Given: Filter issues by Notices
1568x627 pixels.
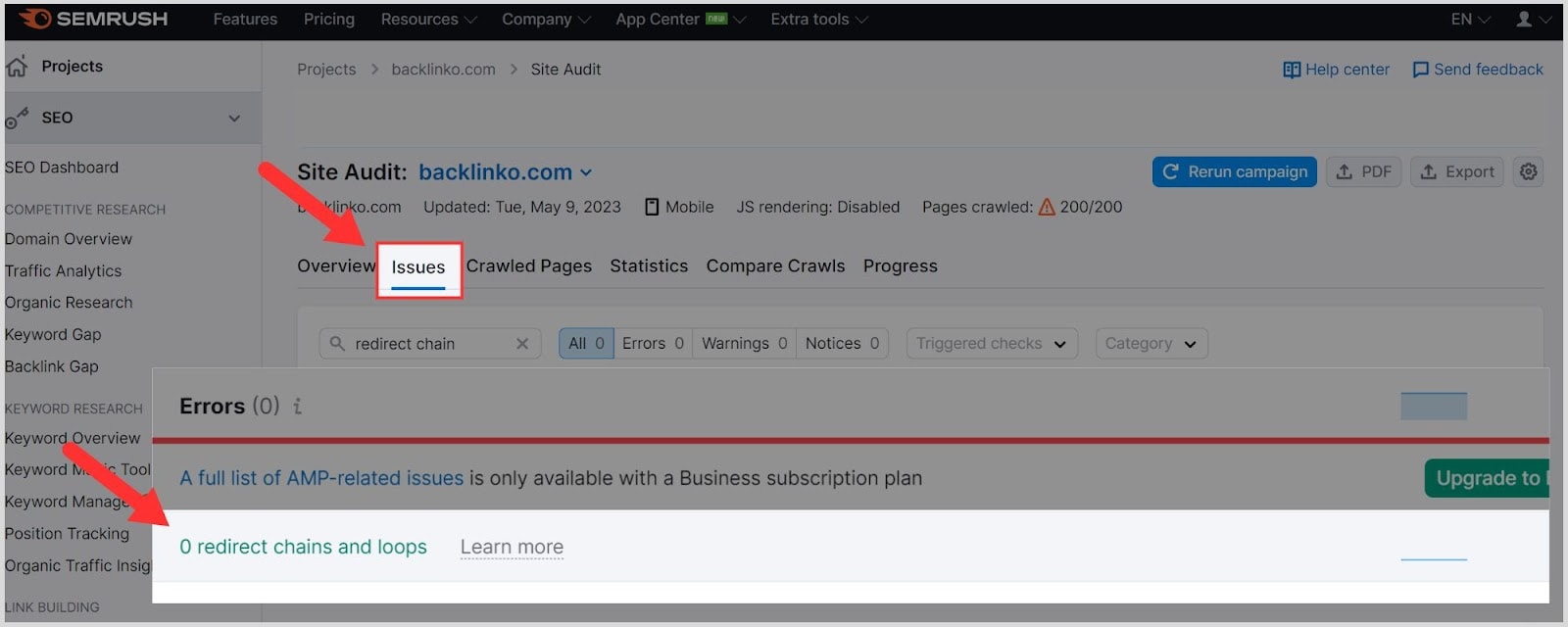Looking at the screenshot, I should (842, 344).
